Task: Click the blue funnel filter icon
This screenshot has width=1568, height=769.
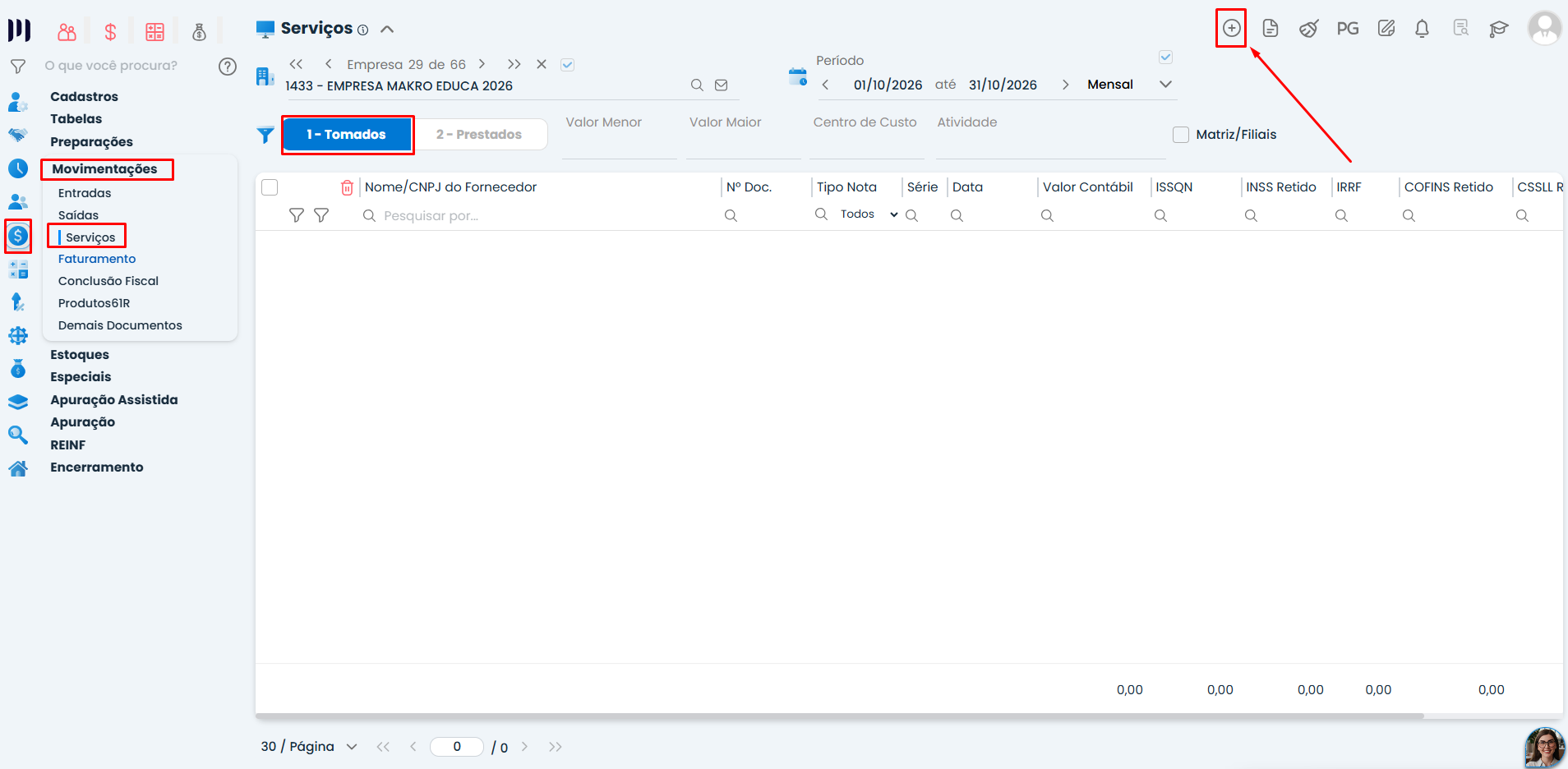Action: pyautogui.click(x=265, y=135)
